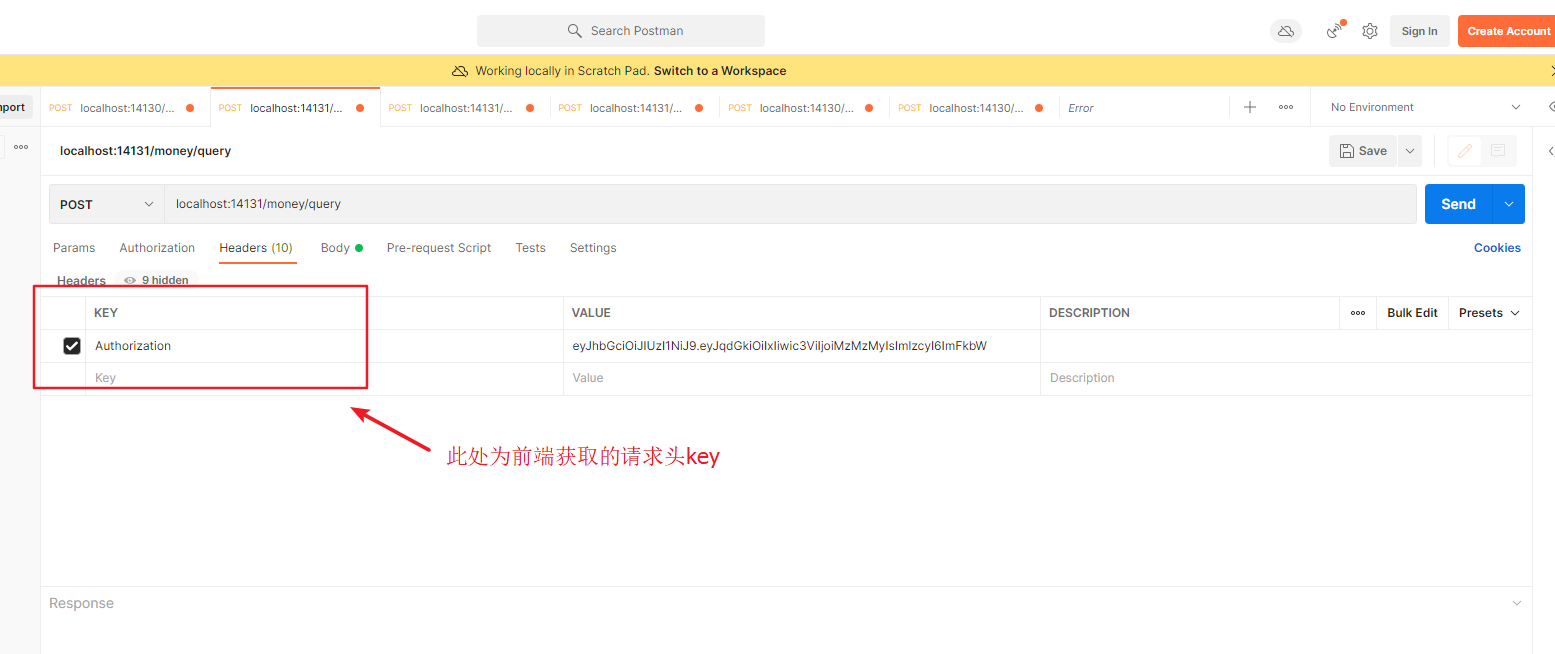Open request documentation with the comment icon
Viewport: 1555px width, 654px height.
pos(1498,150)
